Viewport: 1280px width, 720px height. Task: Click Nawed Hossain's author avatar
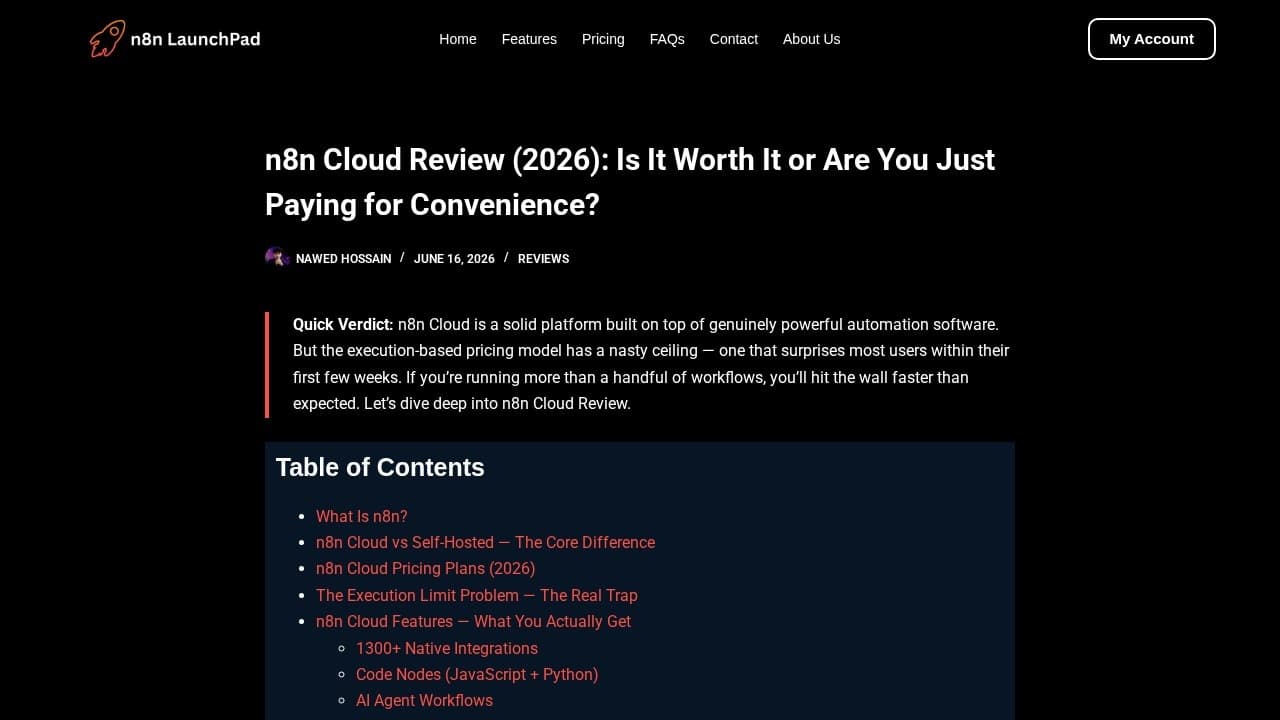pyautogui.click(x=277, y=258)
